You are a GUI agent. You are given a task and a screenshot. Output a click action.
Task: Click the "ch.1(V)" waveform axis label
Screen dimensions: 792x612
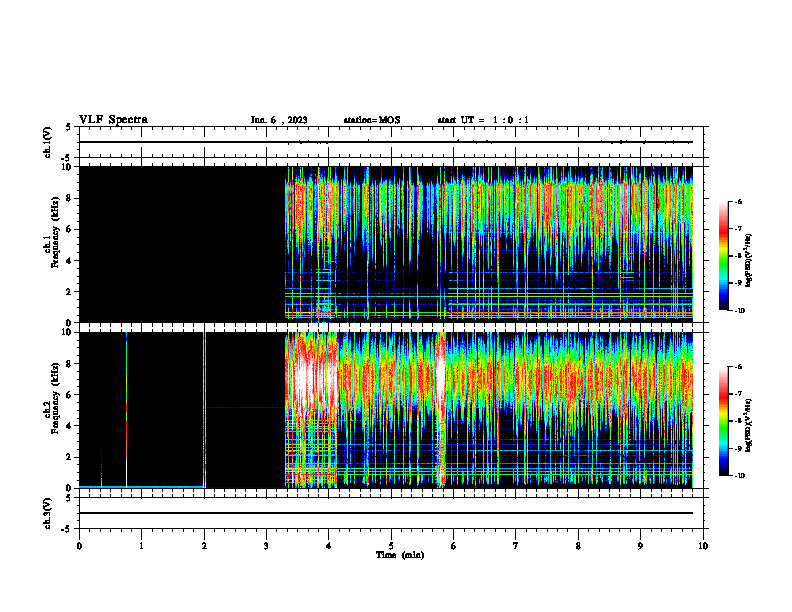(47, 142)
